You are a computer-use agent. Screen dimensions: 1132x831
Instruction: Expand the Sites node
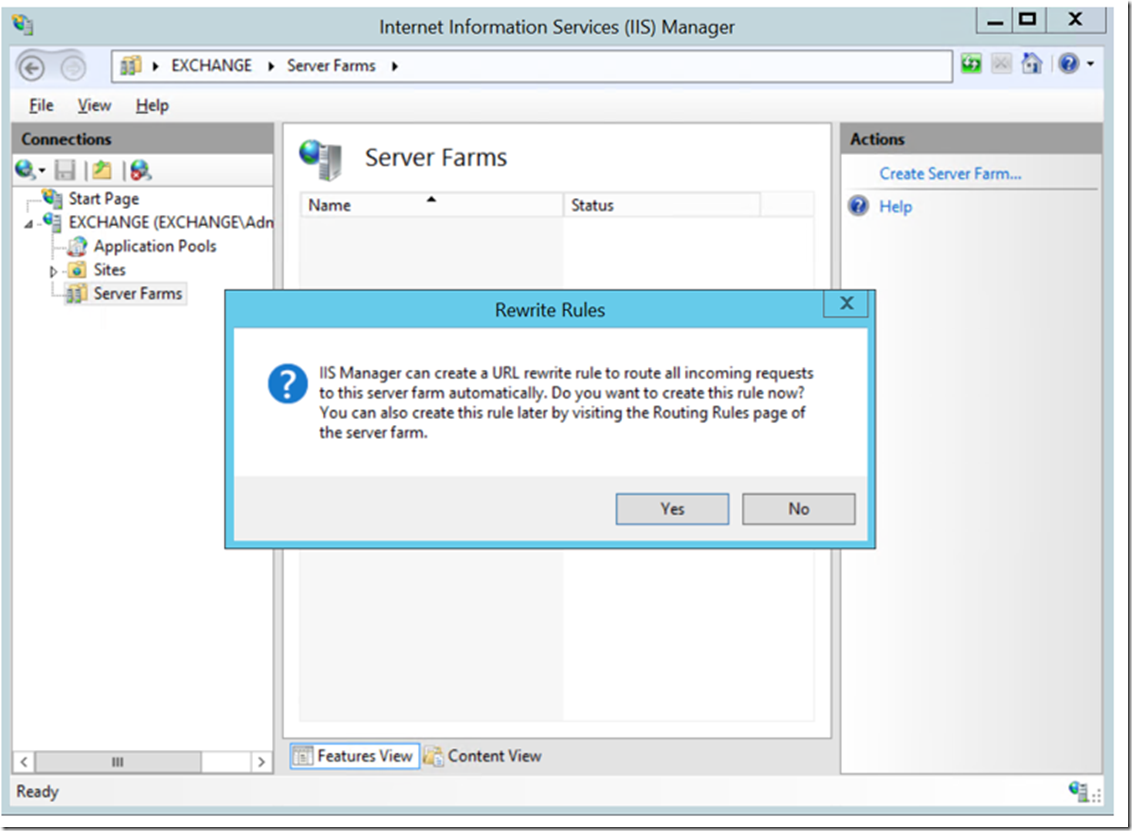[x=53, y=271]
